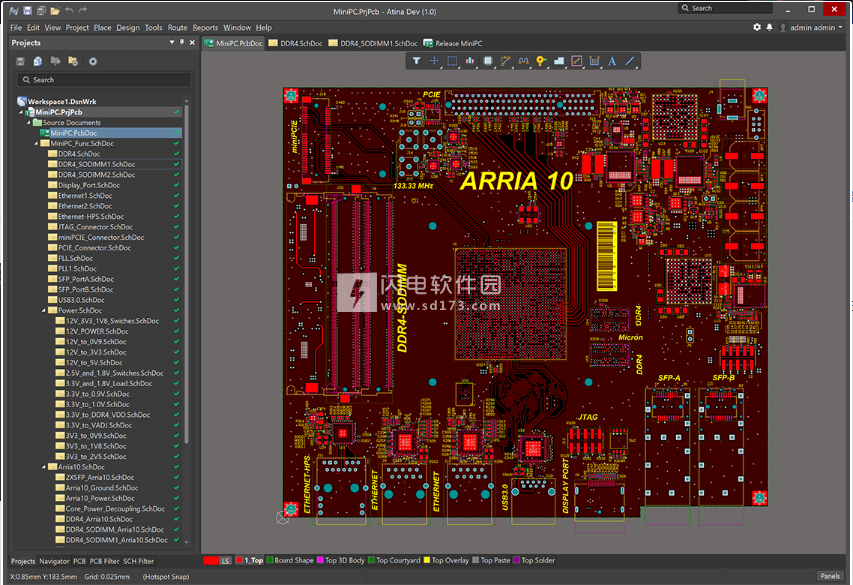Open the Align objects tool in the active bar
Screen dimensions: 853x585
click(x=470, y=61)
